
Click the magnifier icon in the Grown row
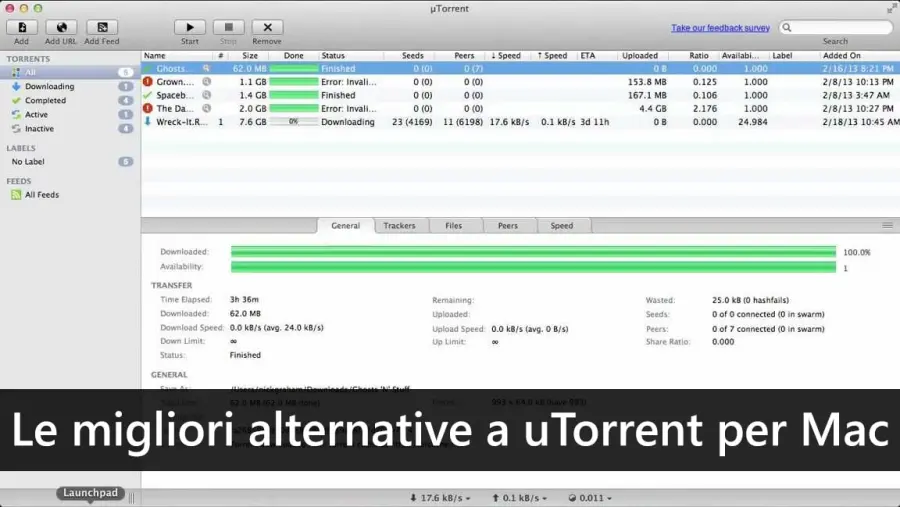(207, 82)
